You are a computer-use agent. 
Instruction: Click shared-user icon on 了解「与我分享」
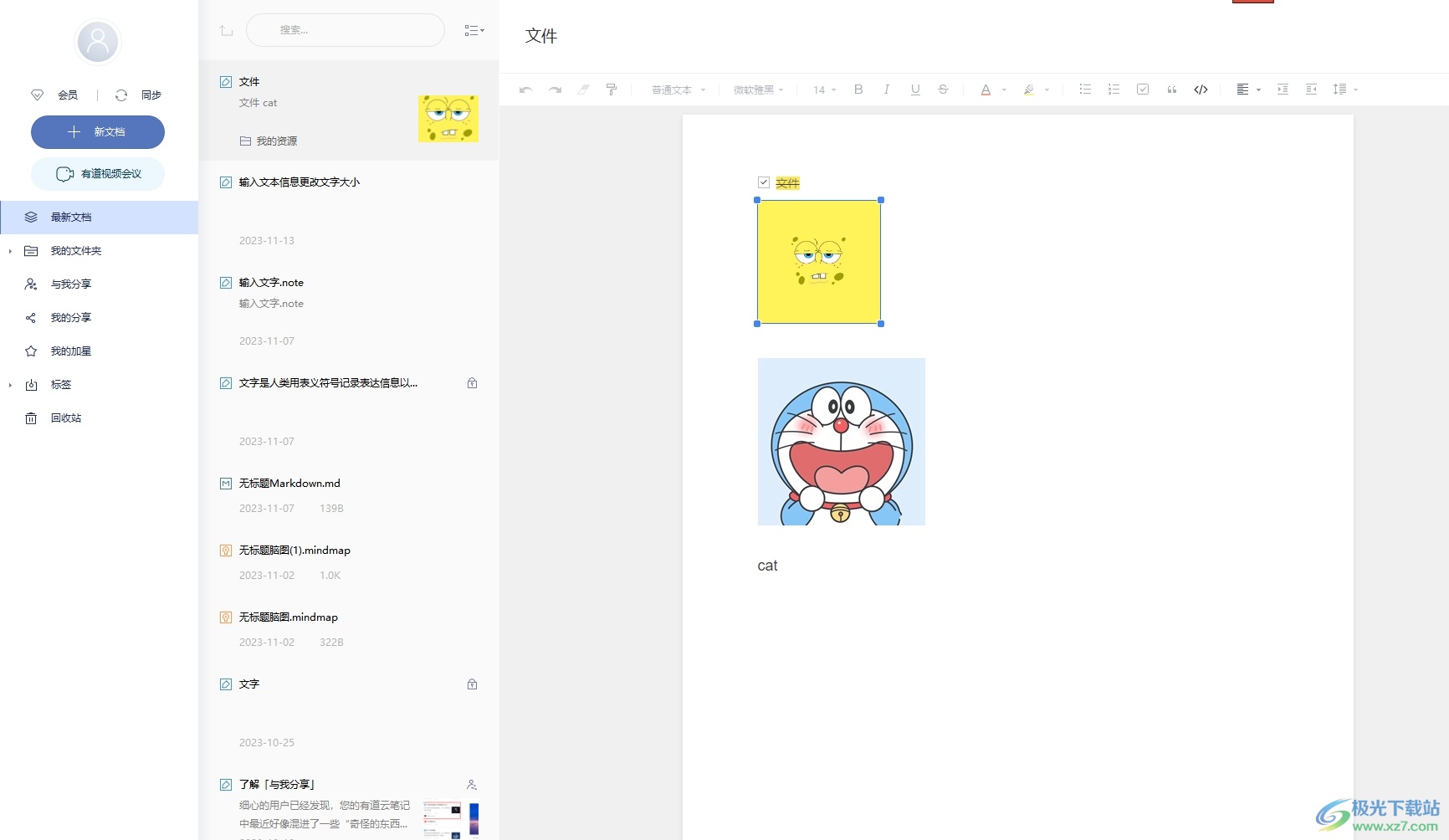click(x=472, y=785)
